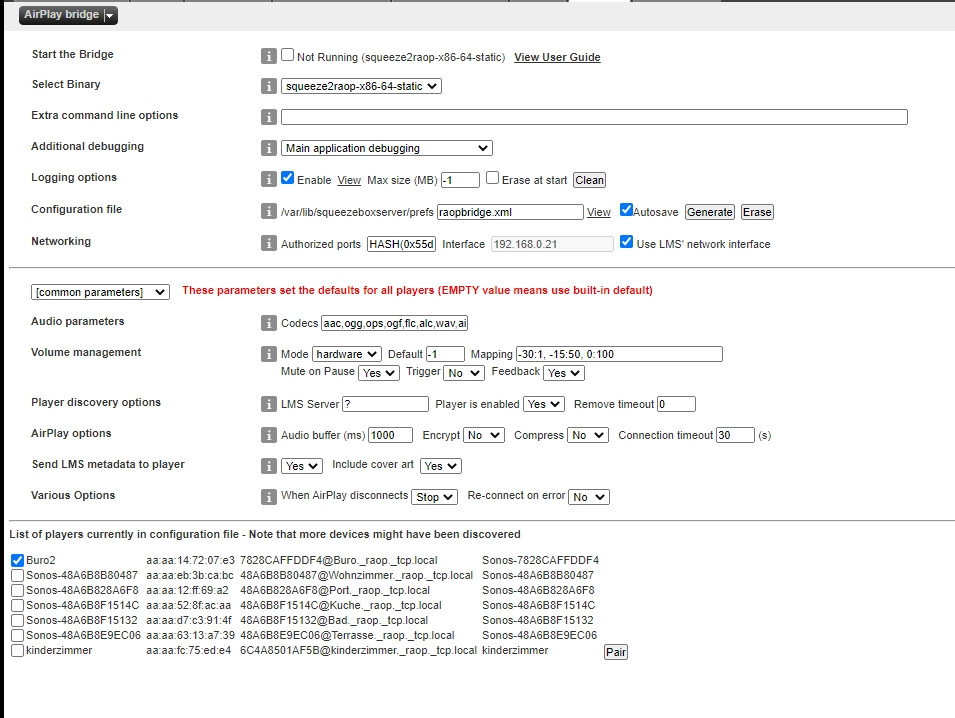
Task: Click the Authorized ports field
Action: [401, 244]
